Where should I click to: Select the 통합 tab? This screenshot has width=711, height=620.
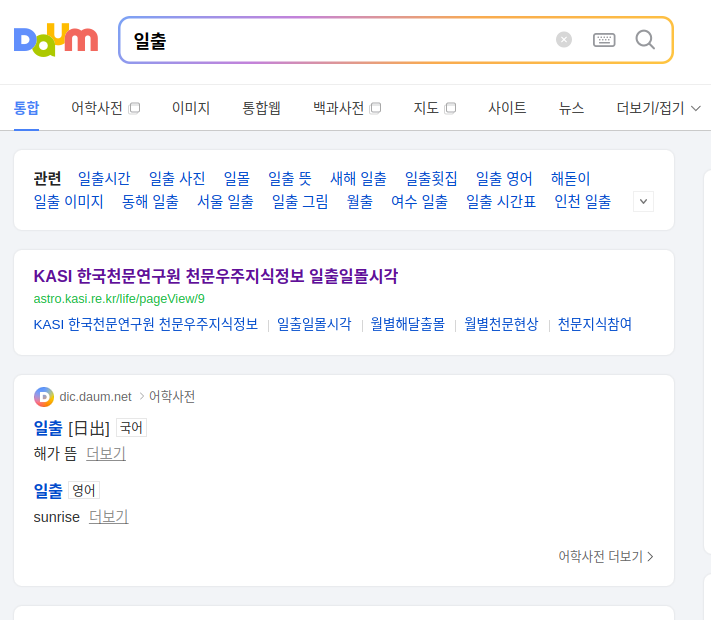click(26, 108)
